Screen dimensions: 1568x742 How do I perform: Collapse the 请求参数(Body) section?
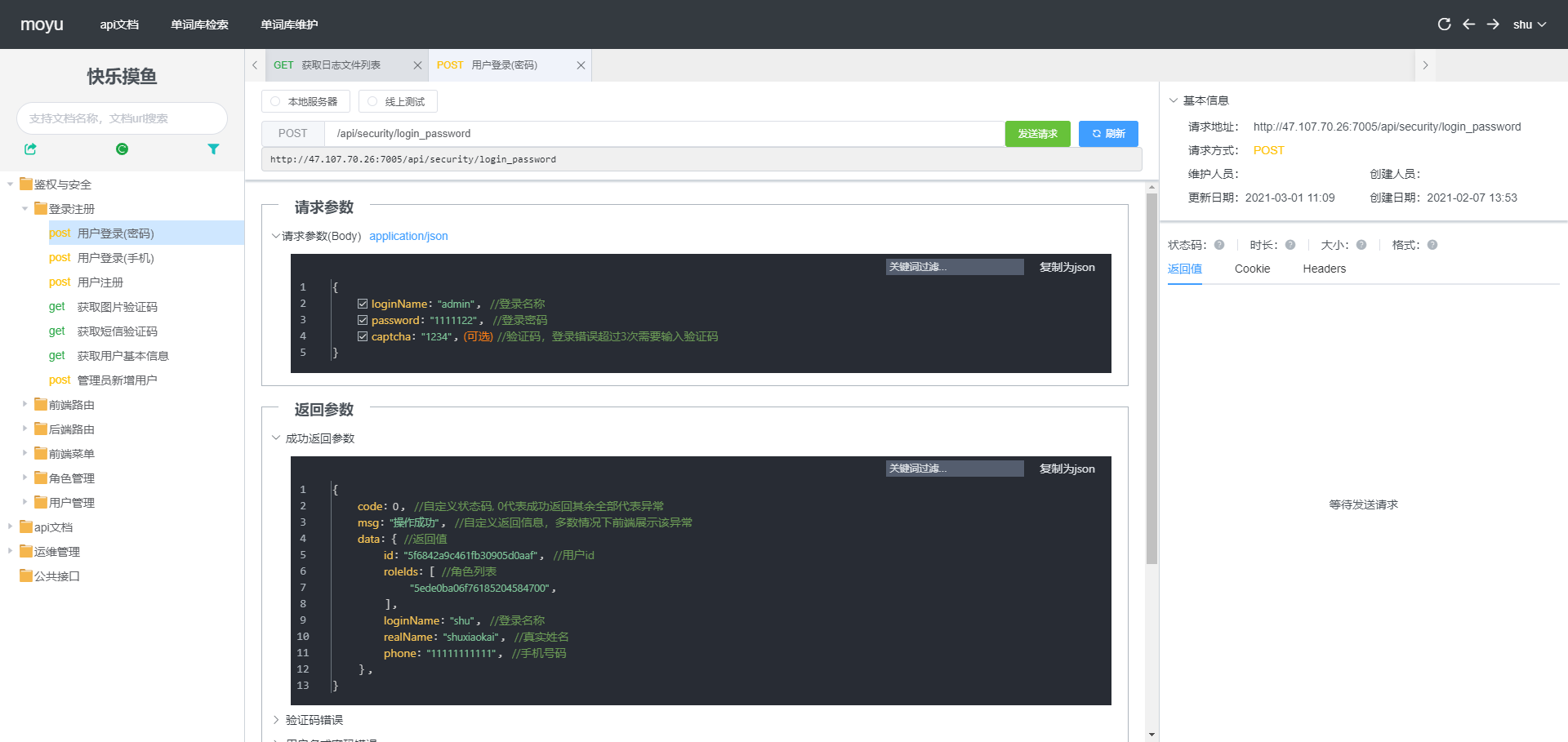coord(275,236)
